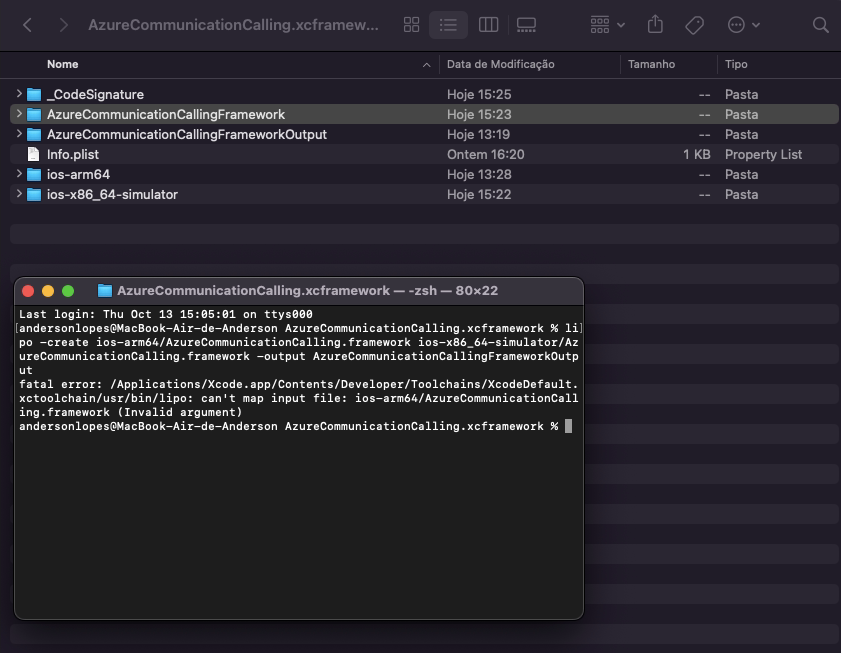841x653 pixels.
Task: Click the Search magnifier icon
Action: click(820, 24)
